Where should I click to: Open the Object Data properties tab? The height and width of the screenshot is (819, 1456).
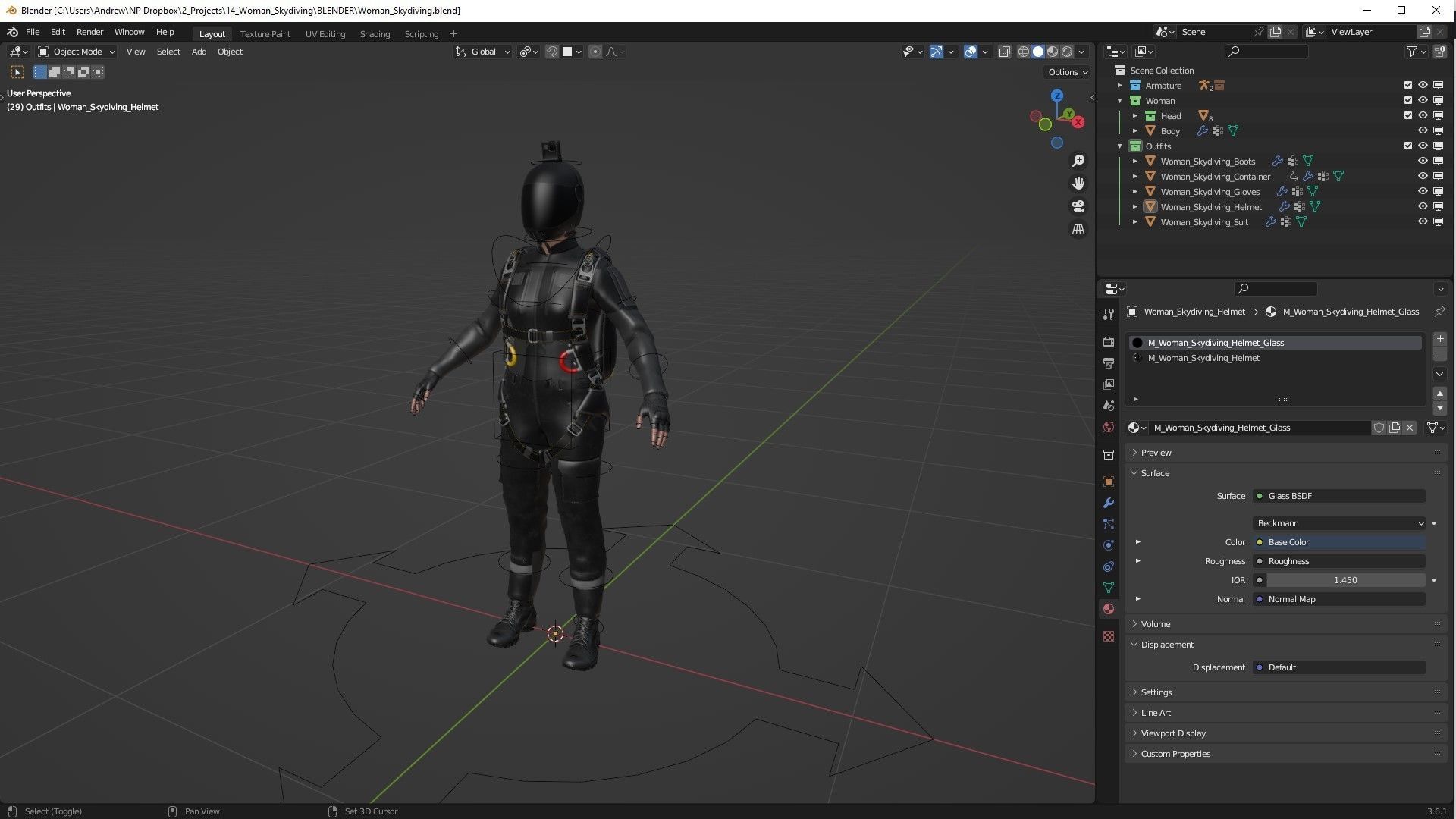tap(1109, 588)
